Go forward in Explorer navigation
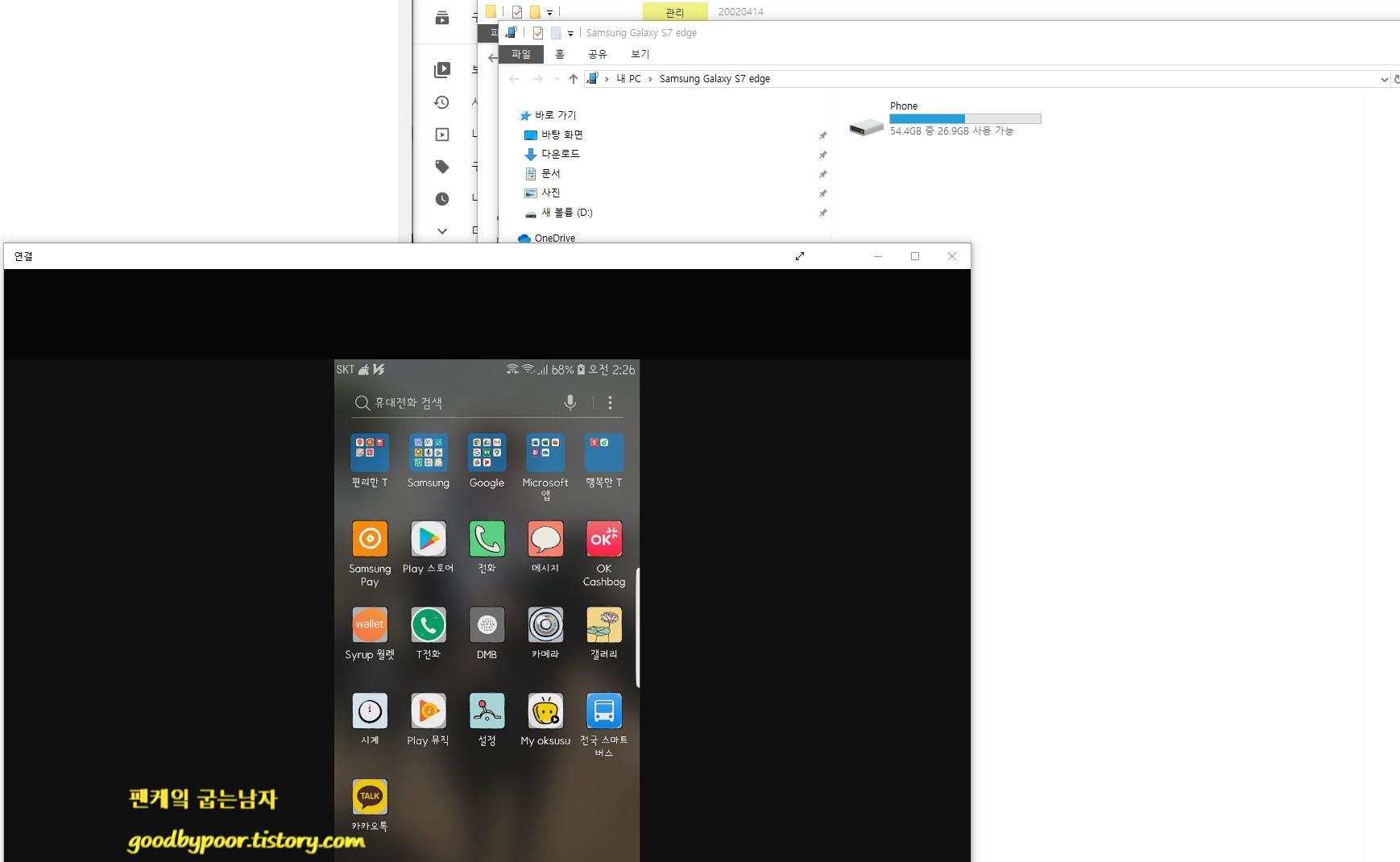 pyautogui.click(x=537, y=79)
